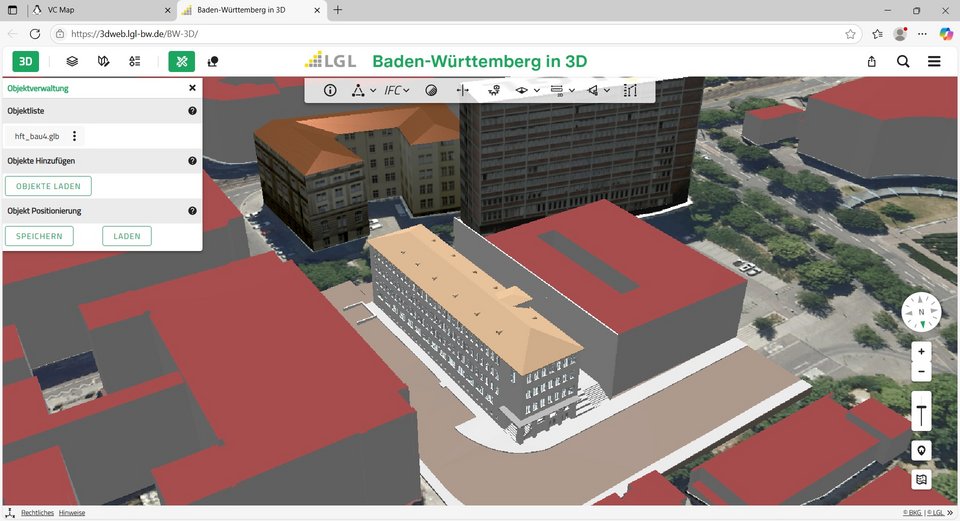
Task: Activate the building section cut tool
Action: [x=631, y=91]
